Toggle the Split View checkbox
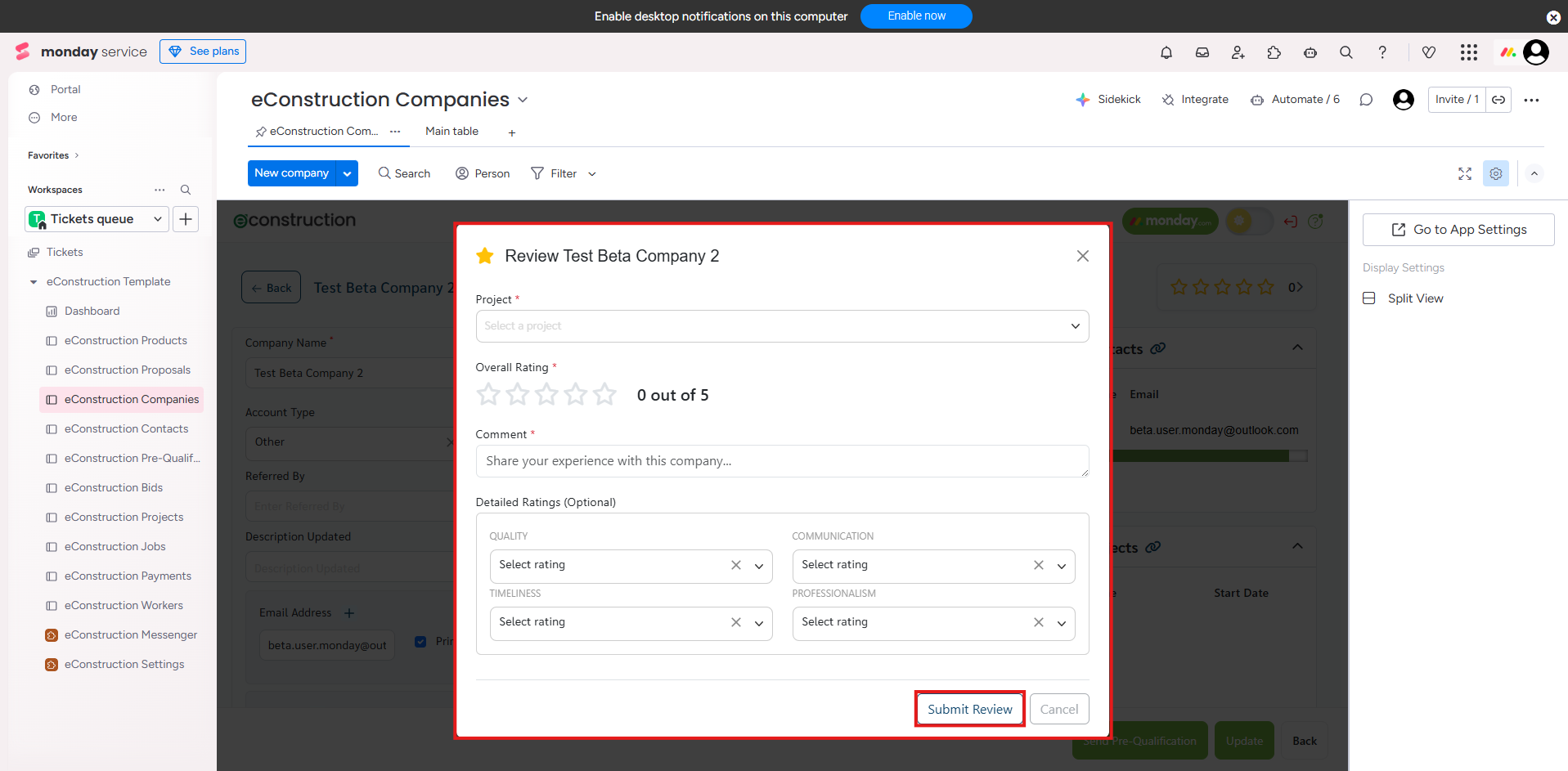 pos(1369,298)
